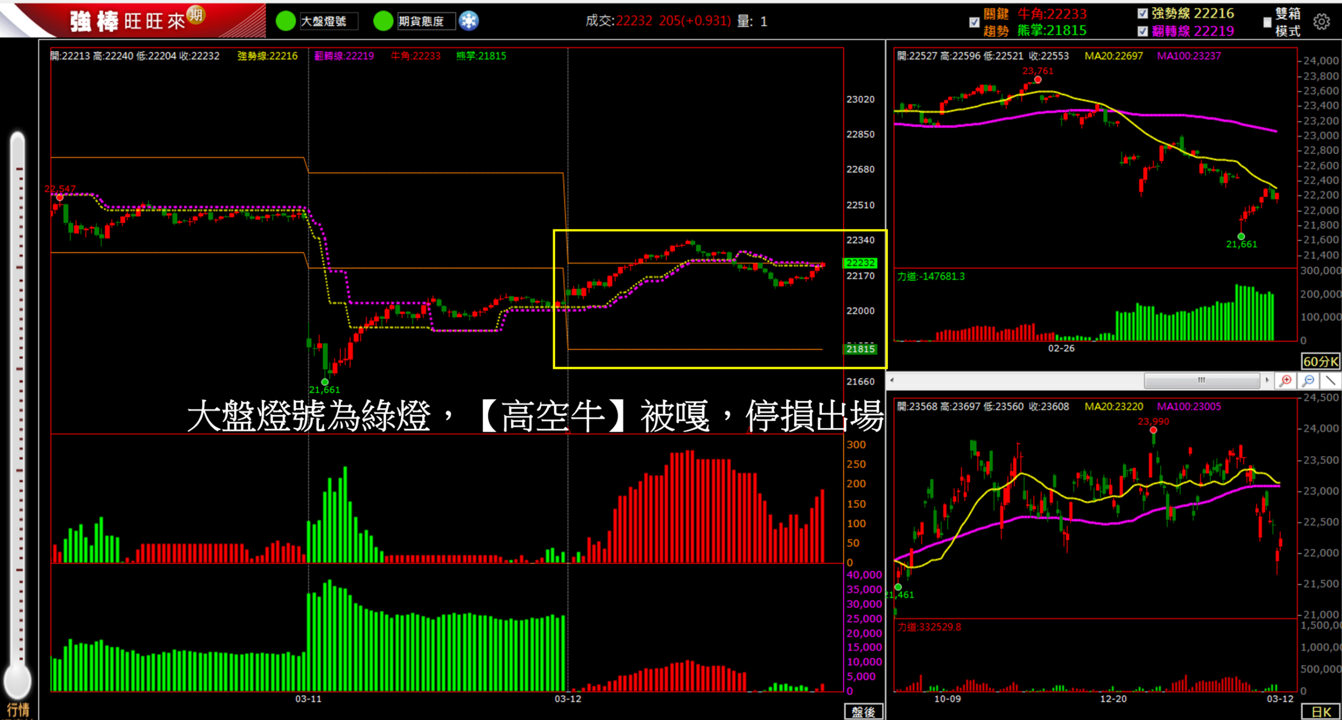The height and width of the screenshot is (720, 1342).
Task: Enable the 雙箱模式 checkbox
Action: point(1267,22)
